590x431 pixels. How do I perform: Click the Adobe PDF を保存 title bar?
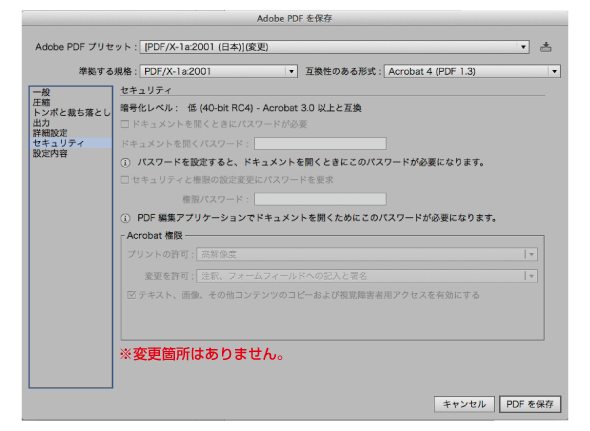[295, 18]
